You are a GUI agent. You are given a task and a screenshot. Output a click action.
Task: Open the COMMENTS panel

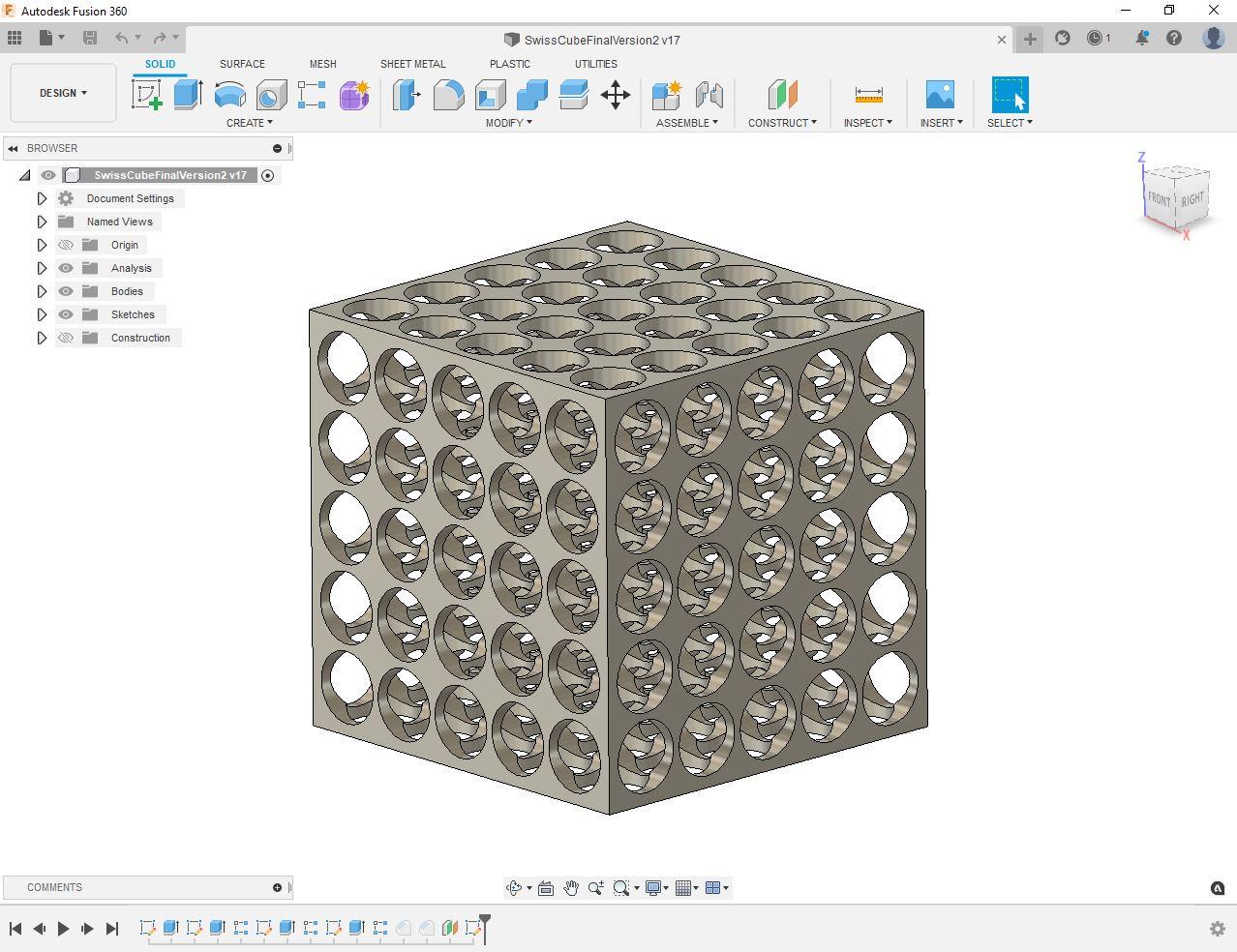[55, 887]
